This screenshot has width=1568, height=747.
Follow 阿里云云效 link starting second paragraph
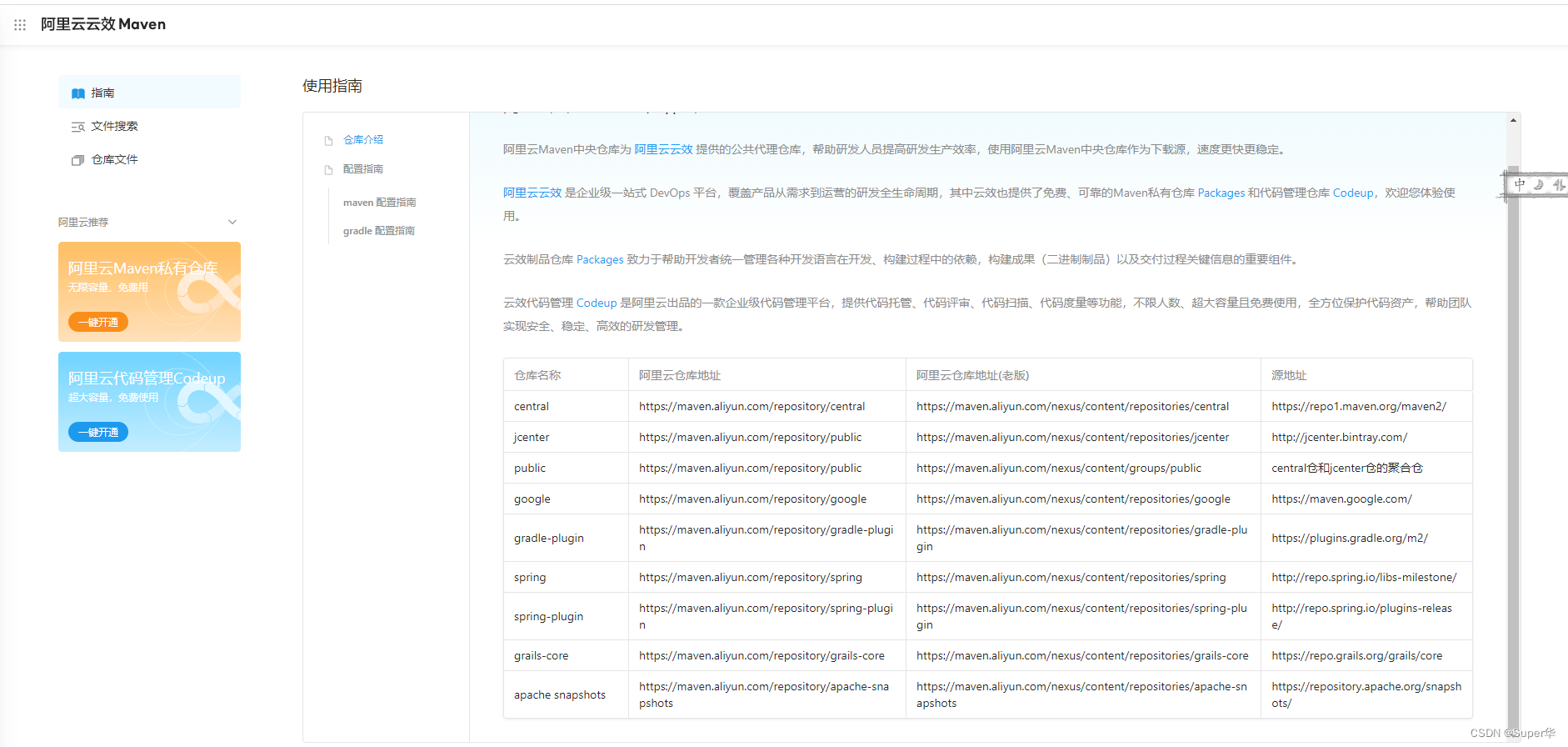[532, 193]
